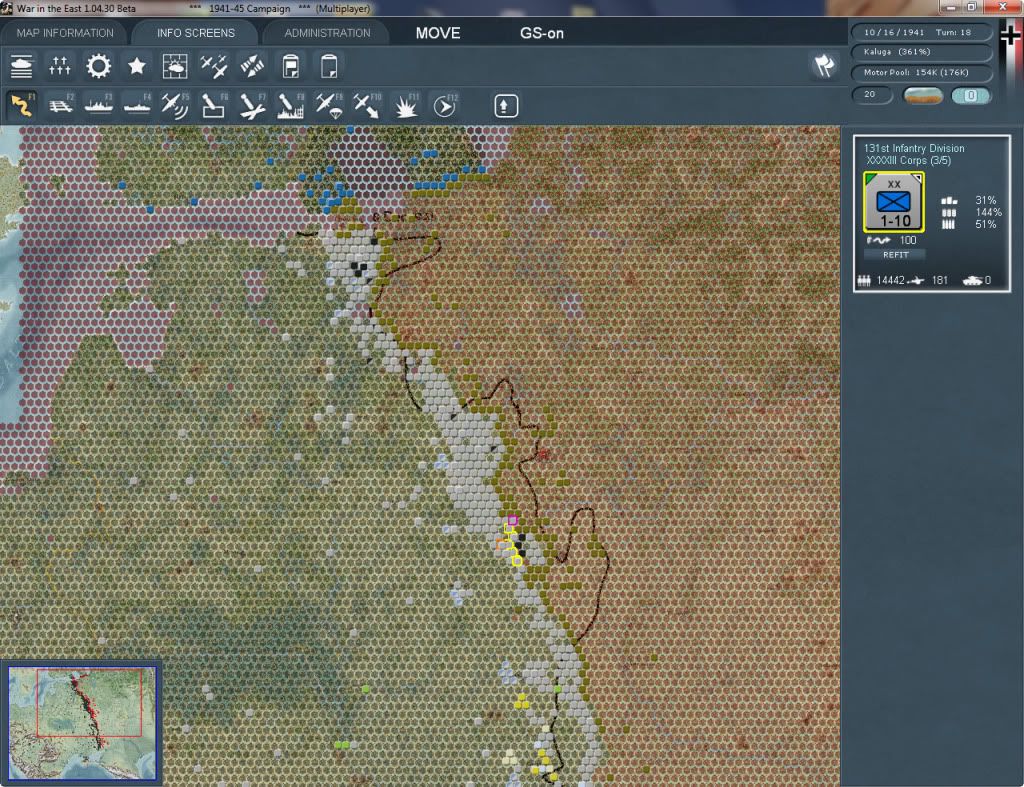Select the F1 move mode icon
Screen dimensions: 1024x787
coord(22,105)
